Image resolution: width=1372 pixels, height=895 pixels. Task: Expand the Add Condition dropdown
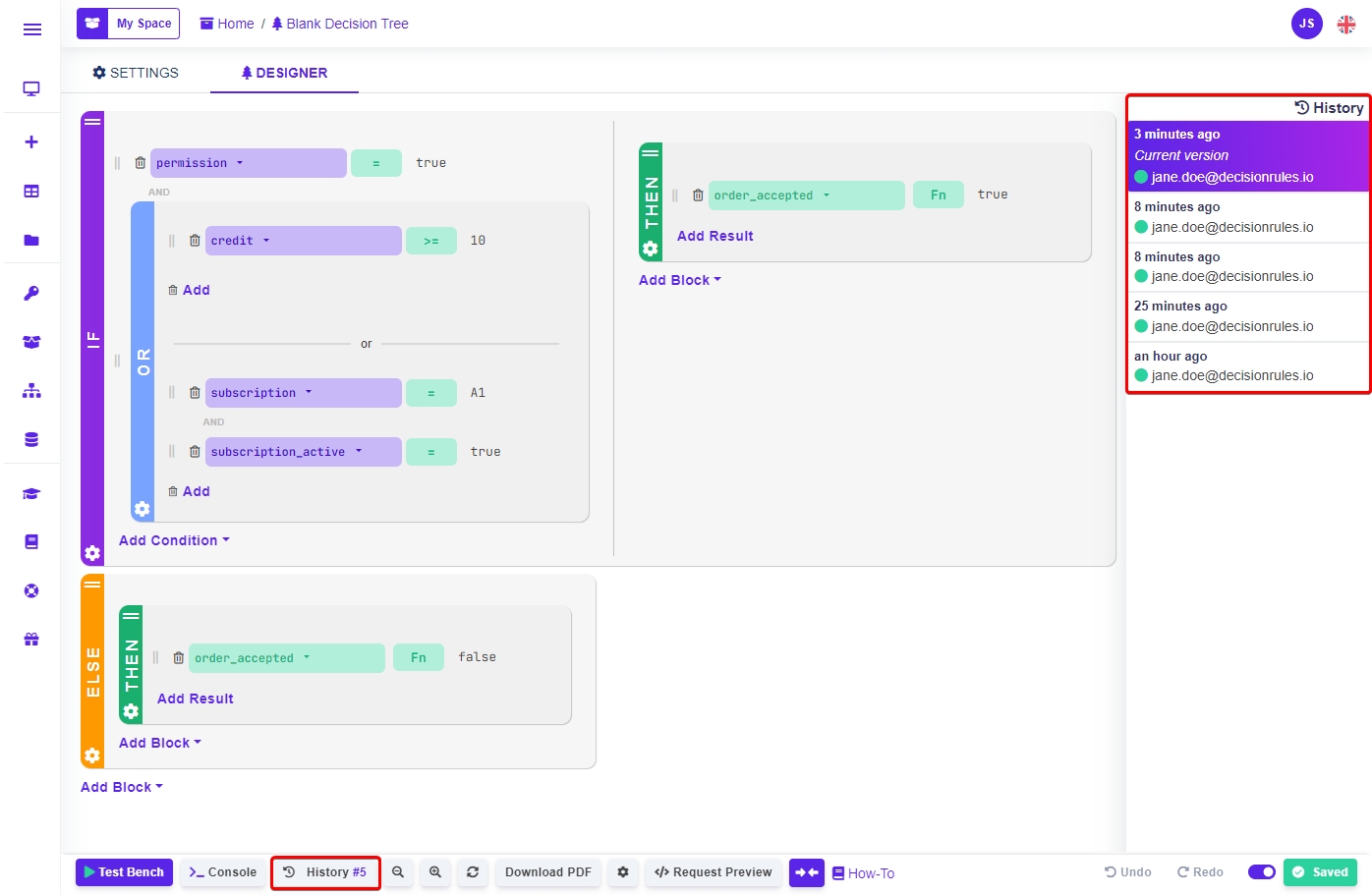tap(174, 540)
